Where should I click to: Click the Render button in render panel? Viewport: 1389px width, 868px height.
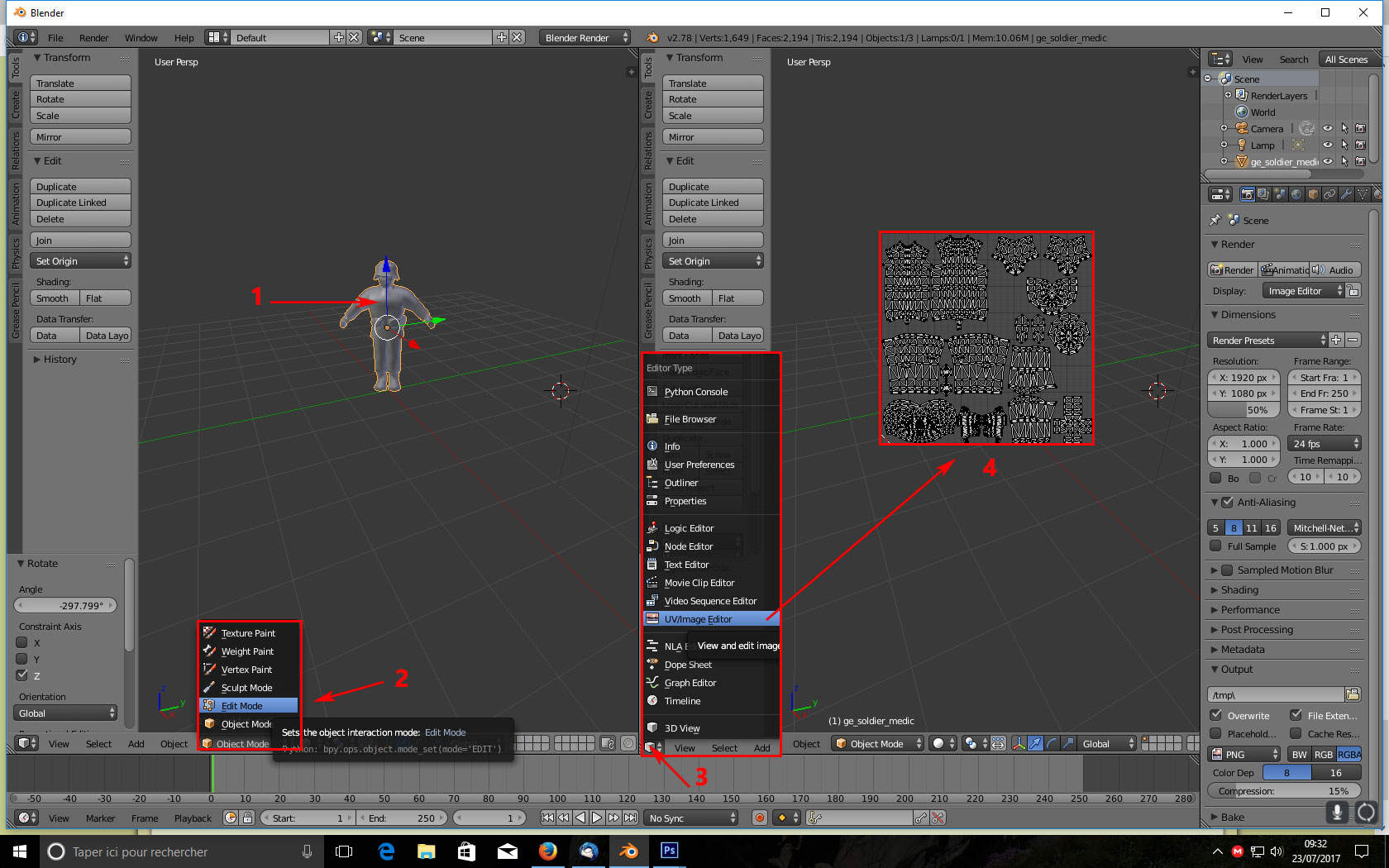point(1232,269)
